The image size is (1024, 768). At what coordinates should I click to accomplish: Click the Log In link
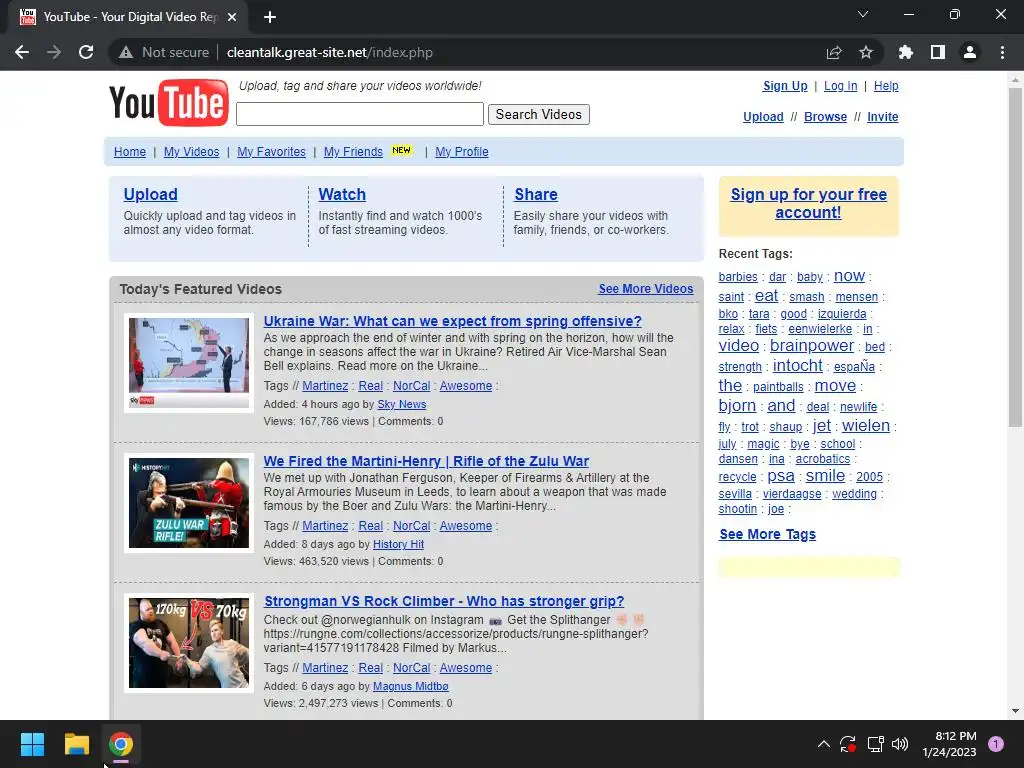tap(840, 86)
